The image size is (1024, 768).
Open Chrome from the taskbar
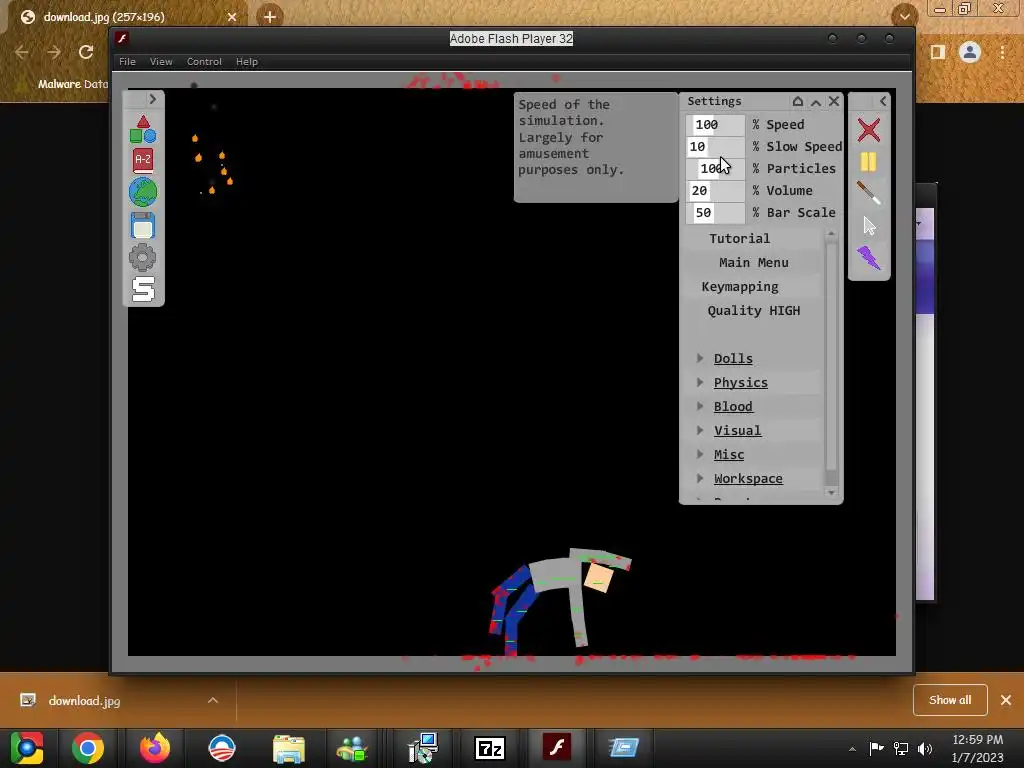(88, 748)
